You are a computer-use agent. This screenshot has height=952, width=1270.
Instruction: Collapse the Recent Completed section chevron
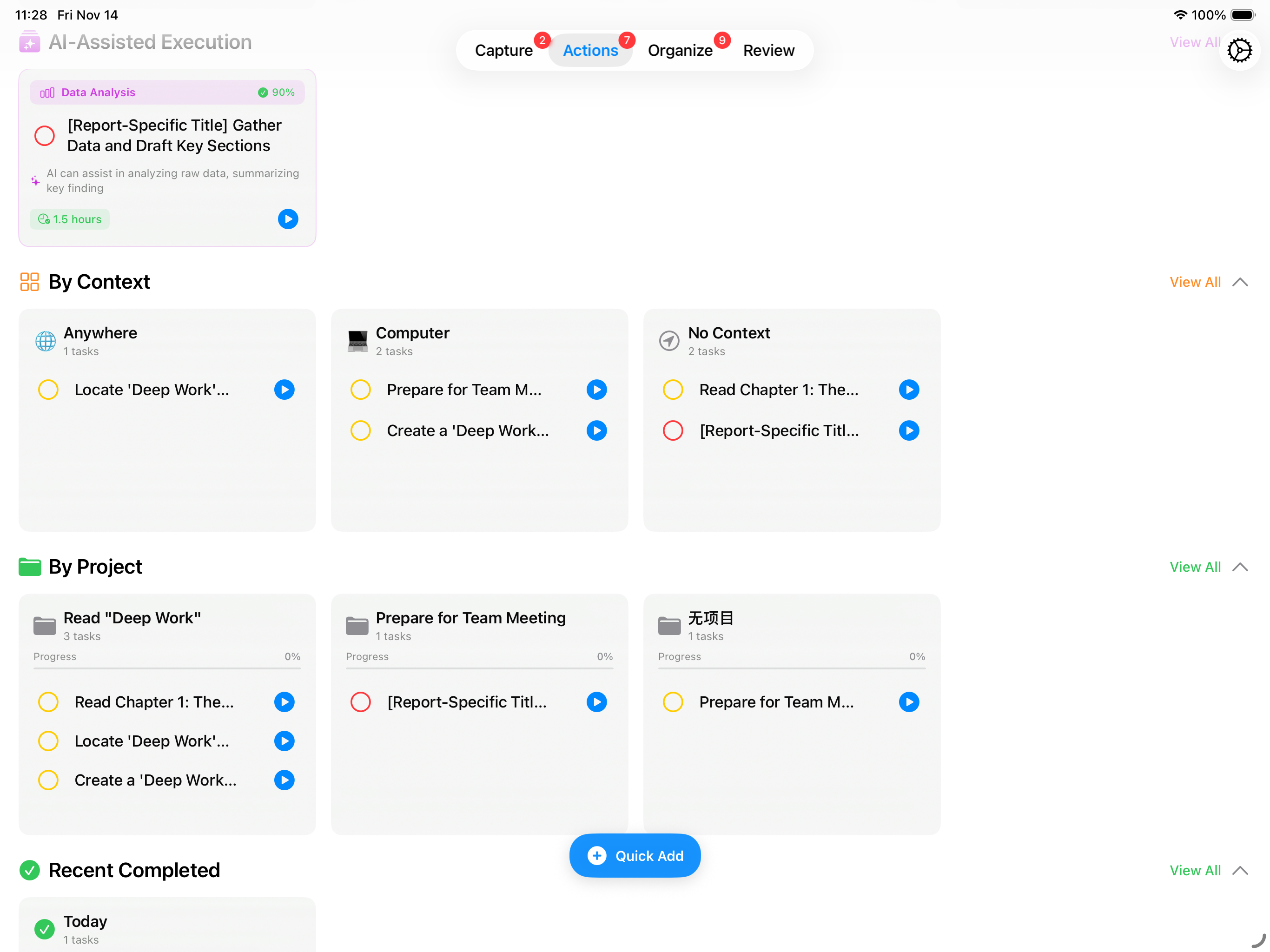point(1240,871)
